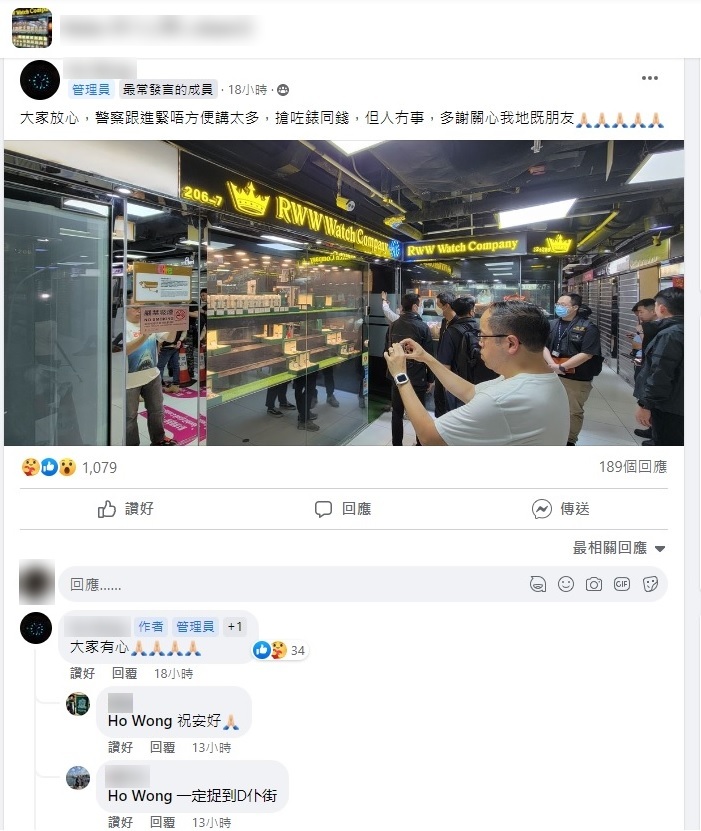
Task: Like the 大家有心 comment via 讚好
Action: pos(82,673)
